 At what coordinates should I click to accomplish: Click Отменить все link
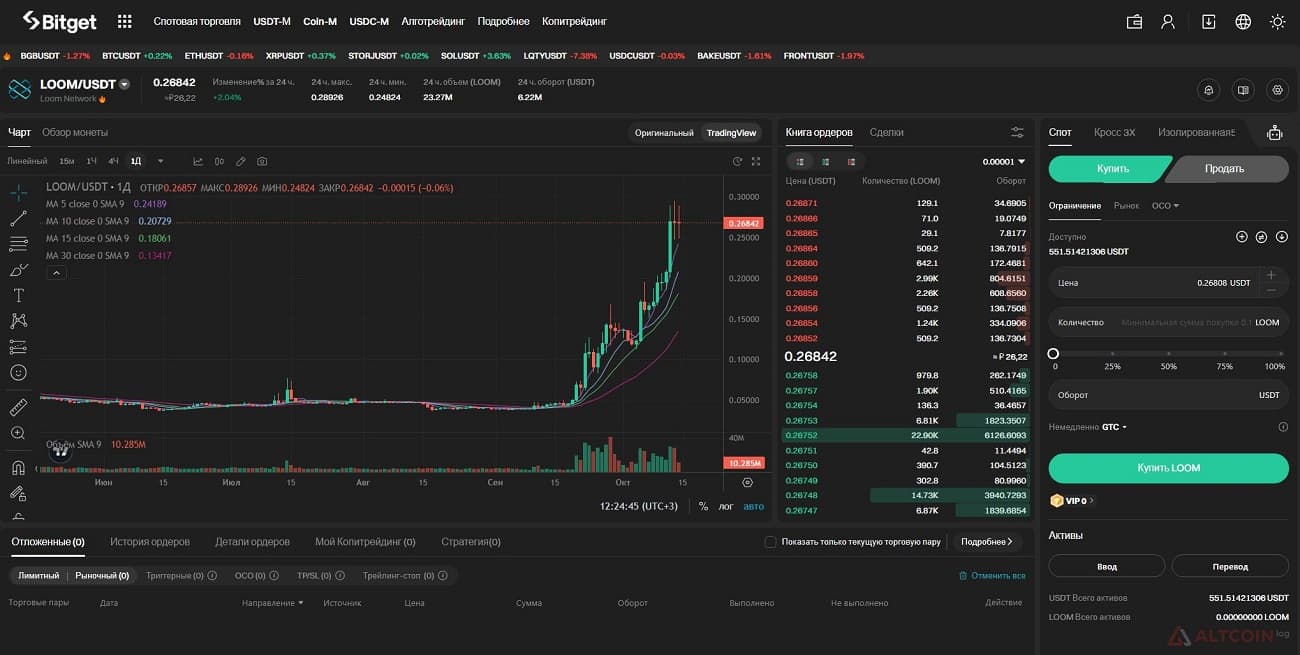click(992, 576)
